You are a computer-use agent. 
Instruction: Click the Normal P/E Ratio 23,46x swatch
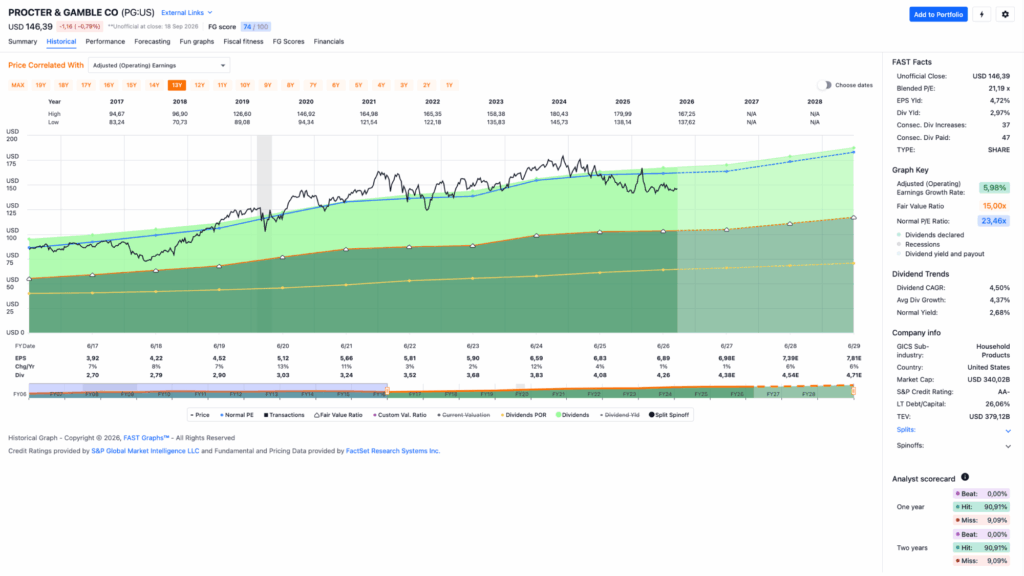[993, 221]
